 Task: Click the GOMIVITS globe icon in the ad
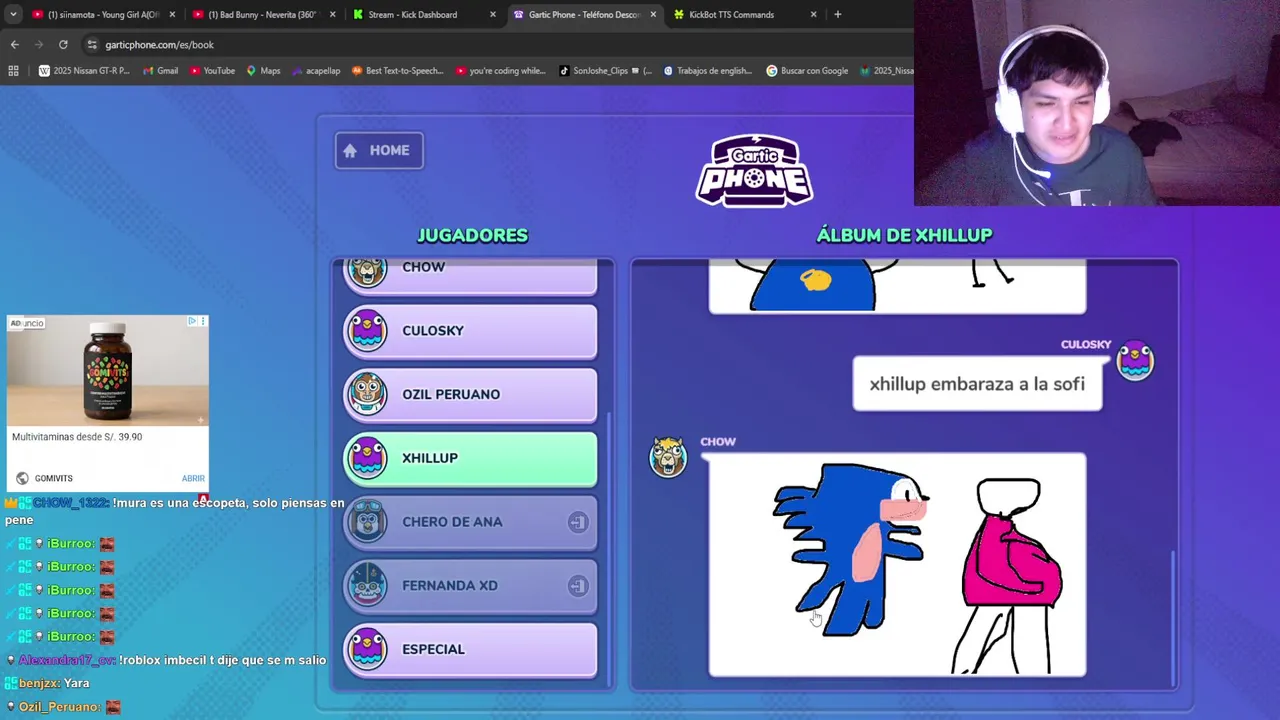[22, 478]
